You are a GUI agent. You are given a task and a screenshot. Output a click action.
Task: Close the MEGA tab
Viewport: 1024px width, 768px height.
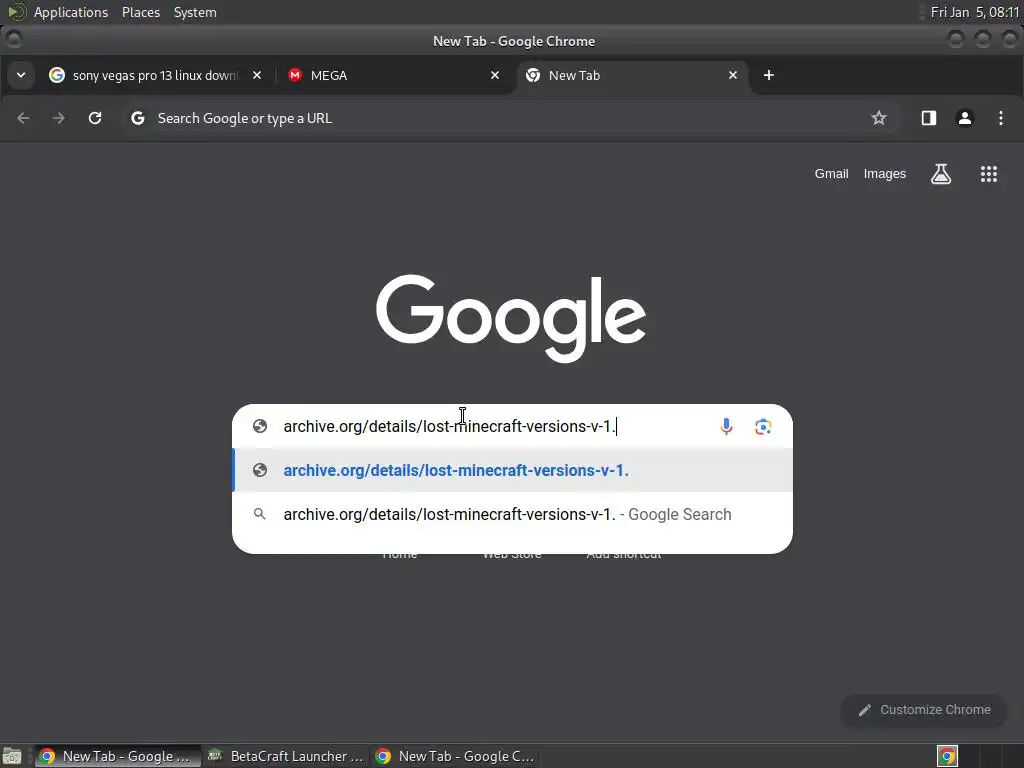coord(494,75)
